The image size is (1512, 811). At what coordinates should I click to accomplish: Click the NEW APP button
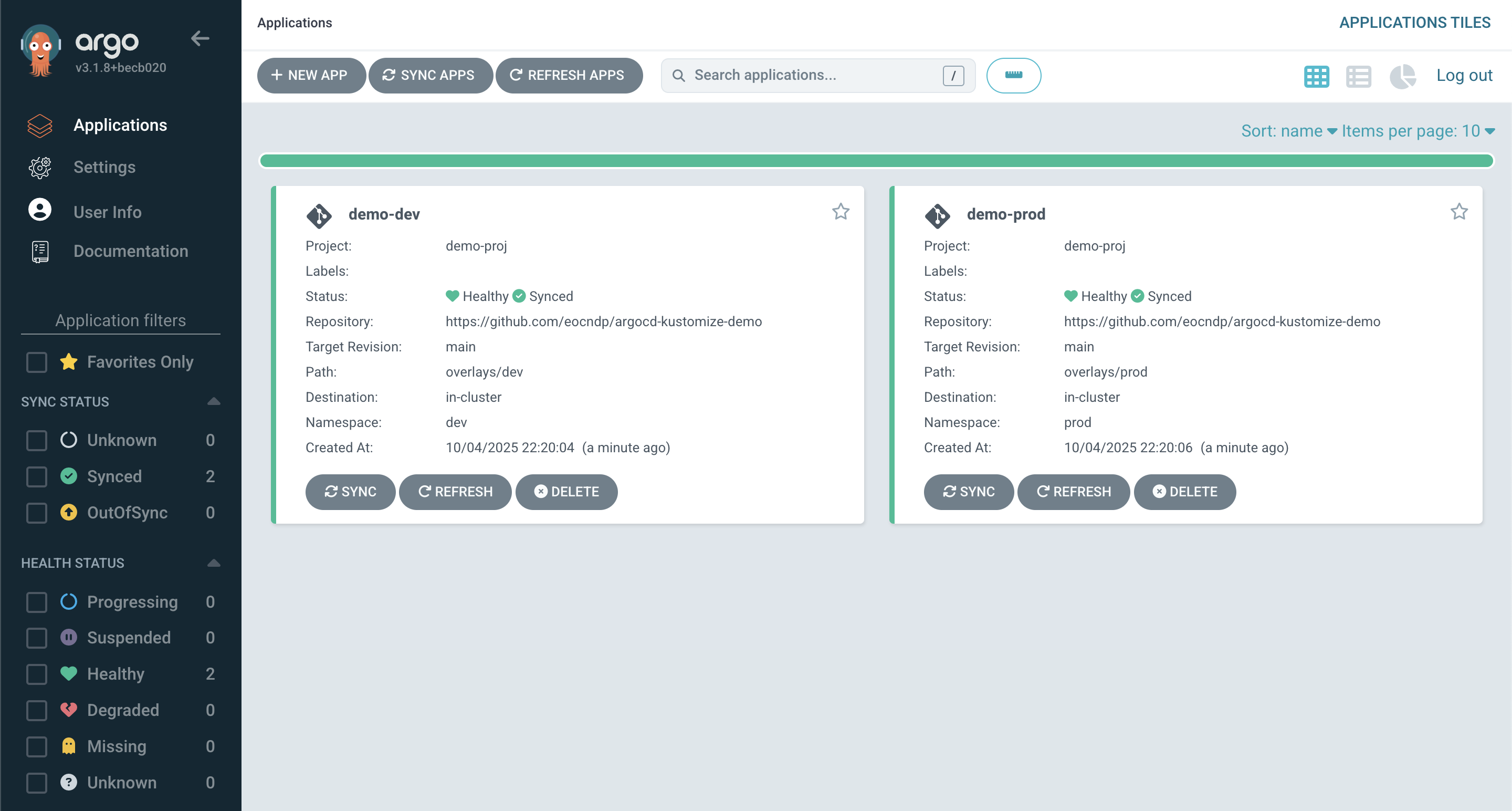[x=310, y=75]
